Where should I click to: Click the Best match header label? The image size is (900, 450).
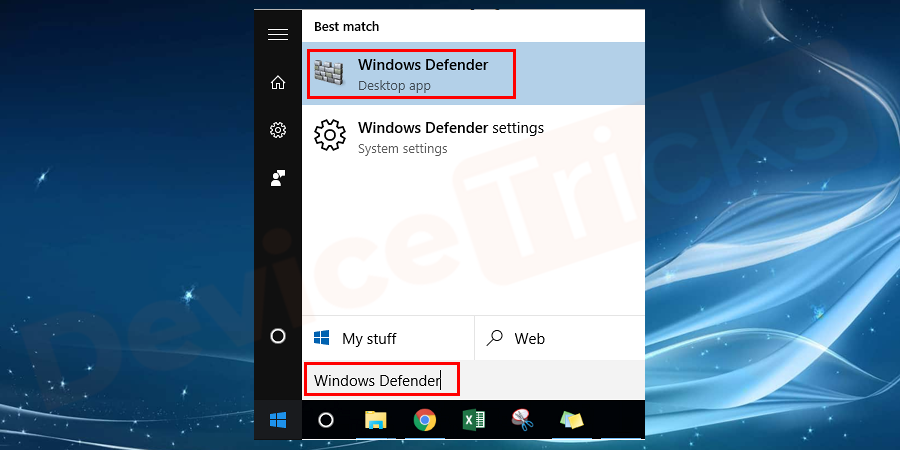347,26
